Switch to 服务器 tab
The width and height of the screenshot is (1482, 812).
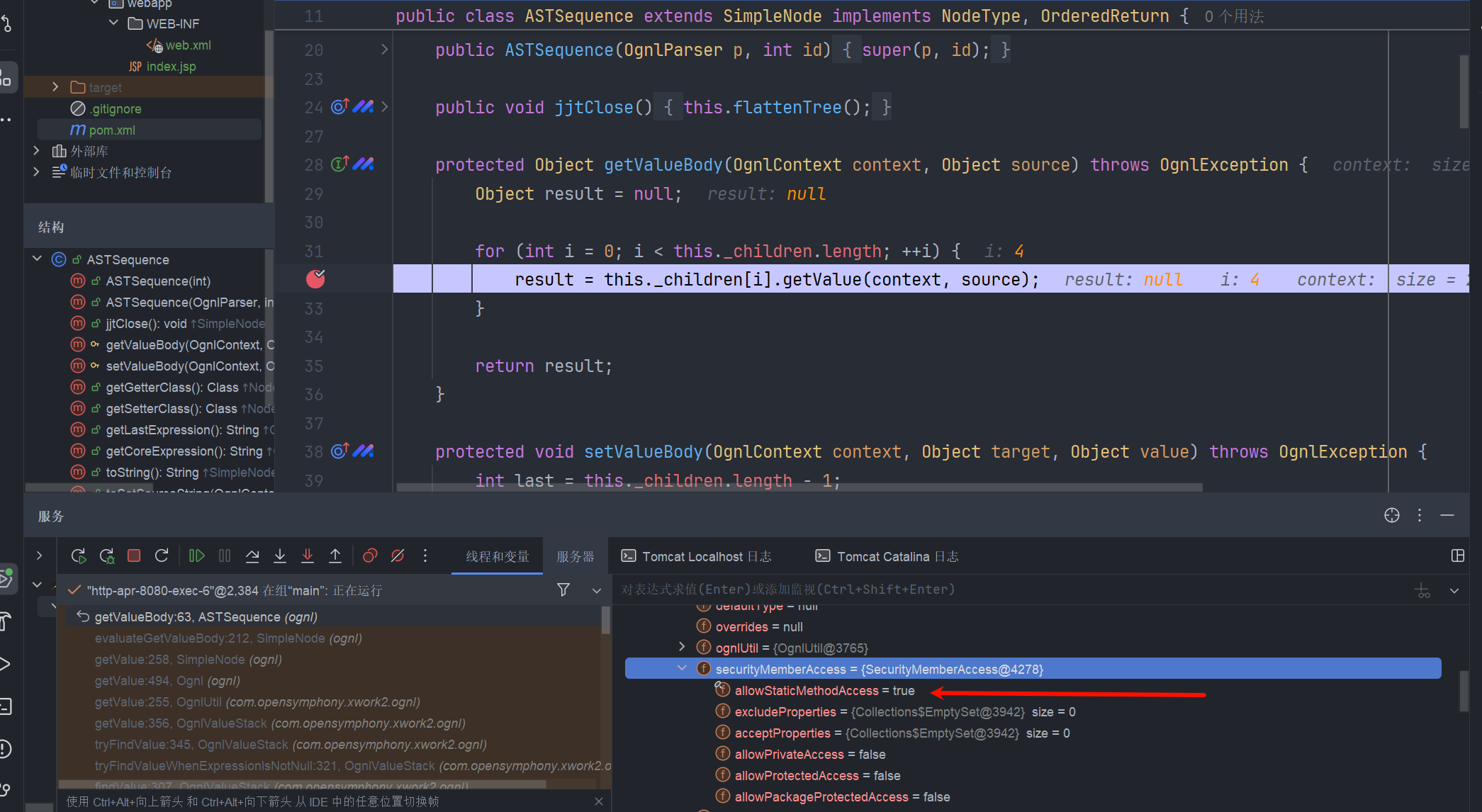576,557
